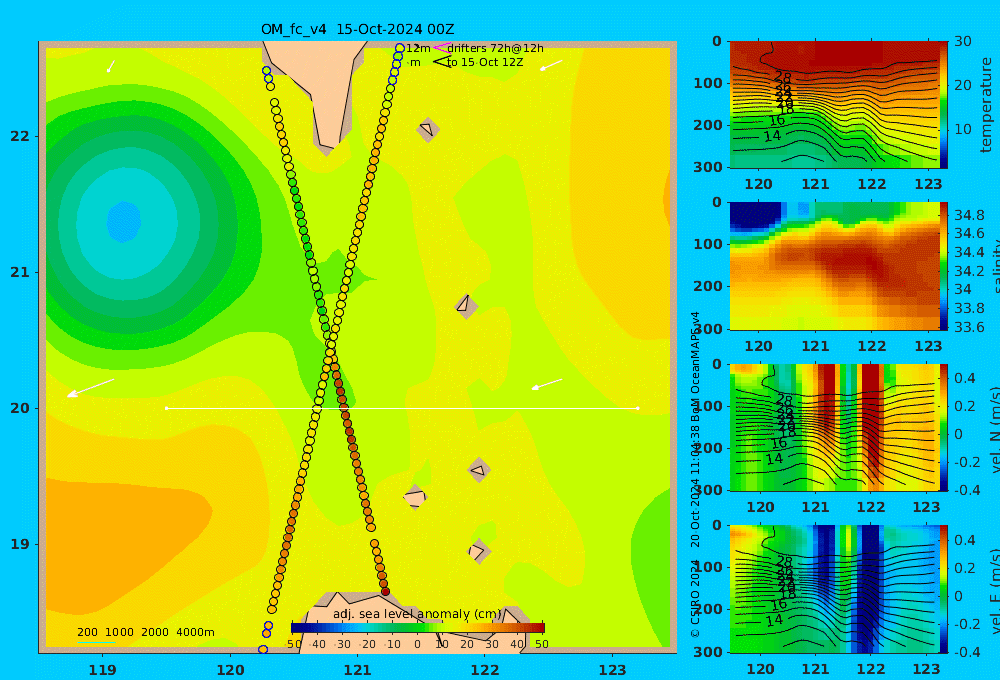Click the main map latitude label 22

coord(20,136)
